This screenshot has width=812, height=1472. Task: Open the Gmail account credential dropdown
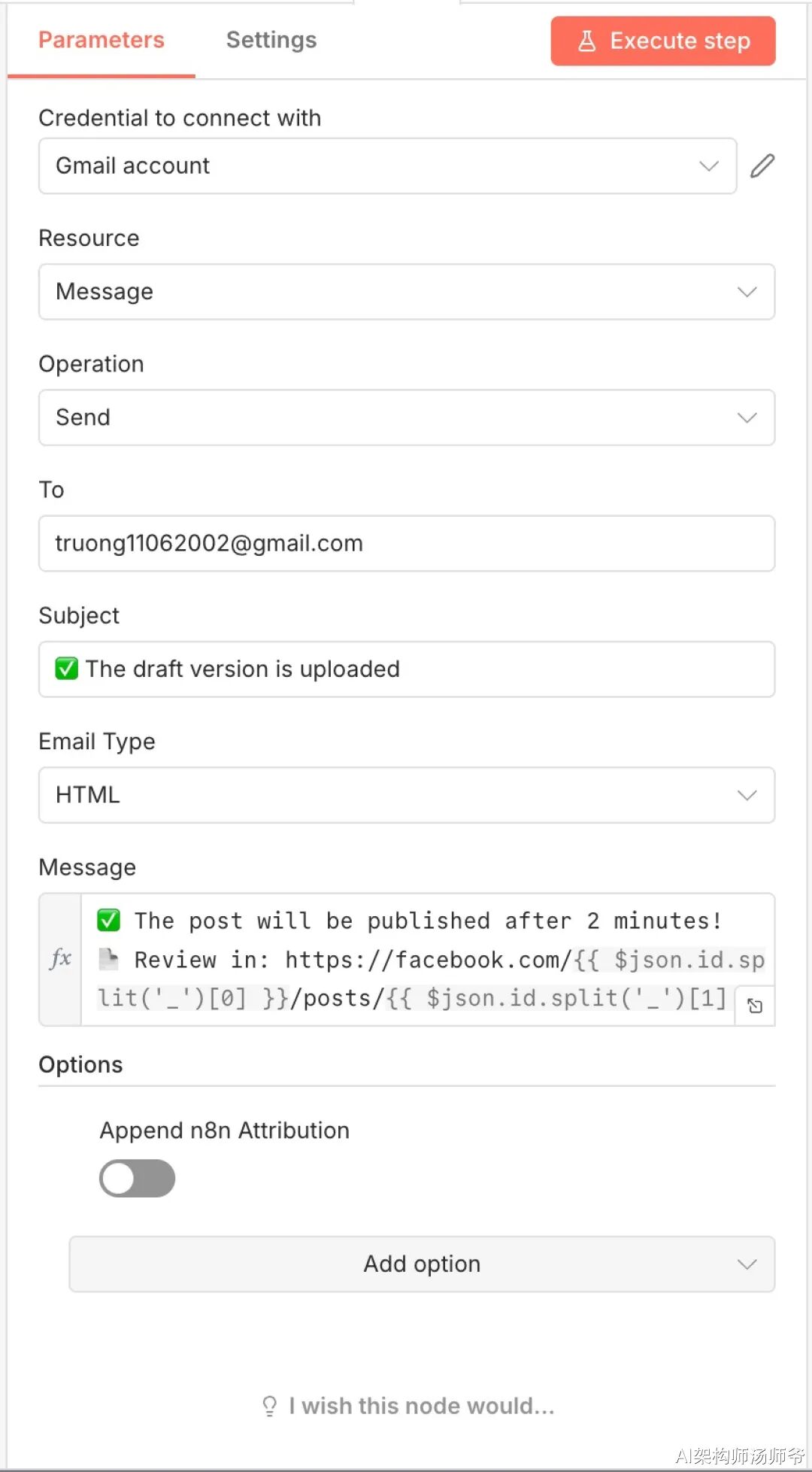coord(387,165)
